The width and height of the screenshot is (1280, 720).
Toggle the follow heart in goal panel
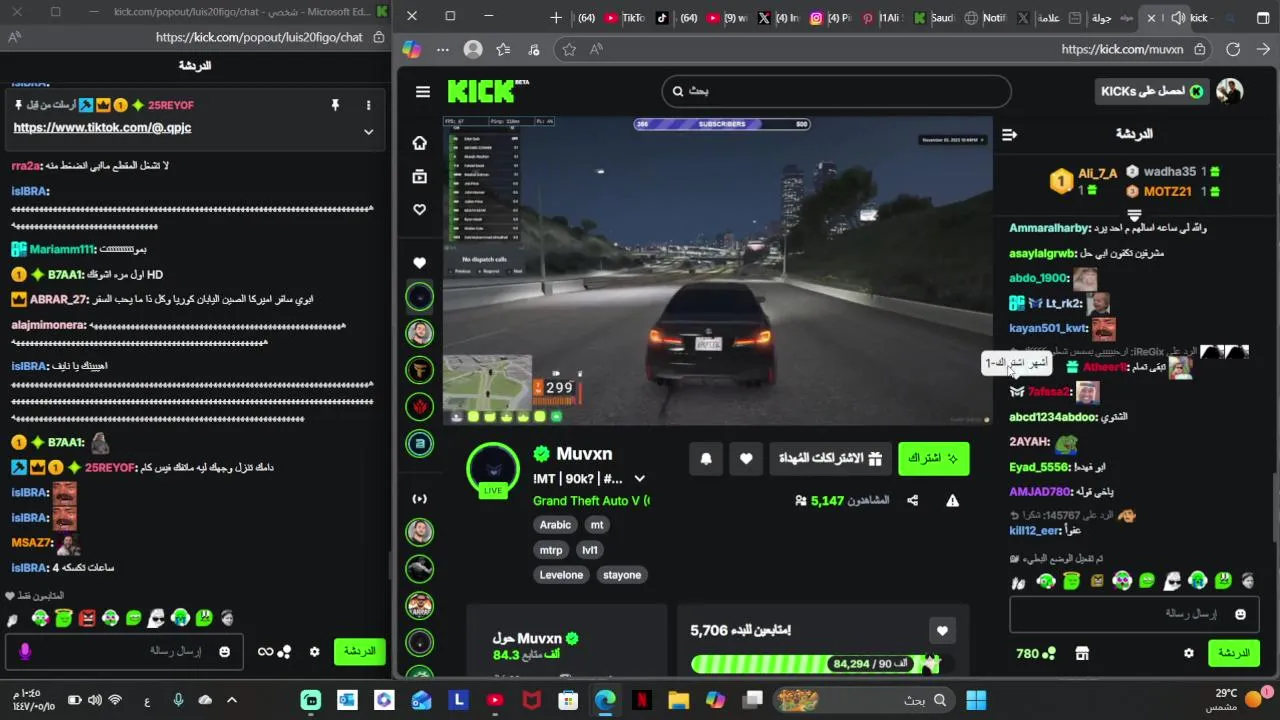coord(942,630)
